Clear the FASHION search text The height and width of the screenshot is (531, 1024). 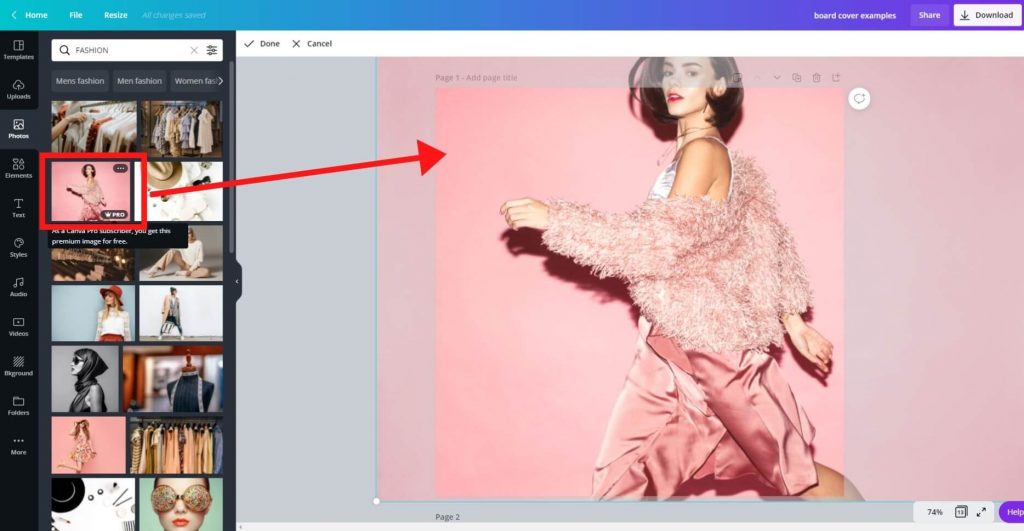pyautogui.click(x=194, y=50)
